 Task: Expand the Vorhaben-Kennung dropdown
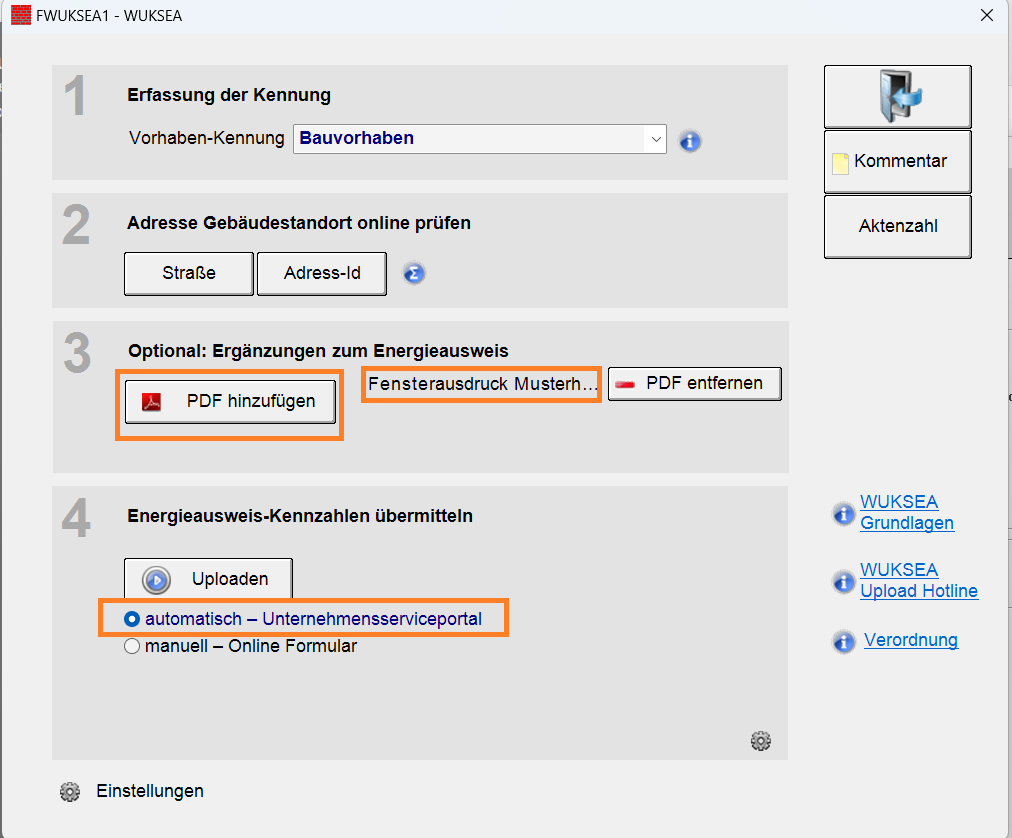(655, 139)
